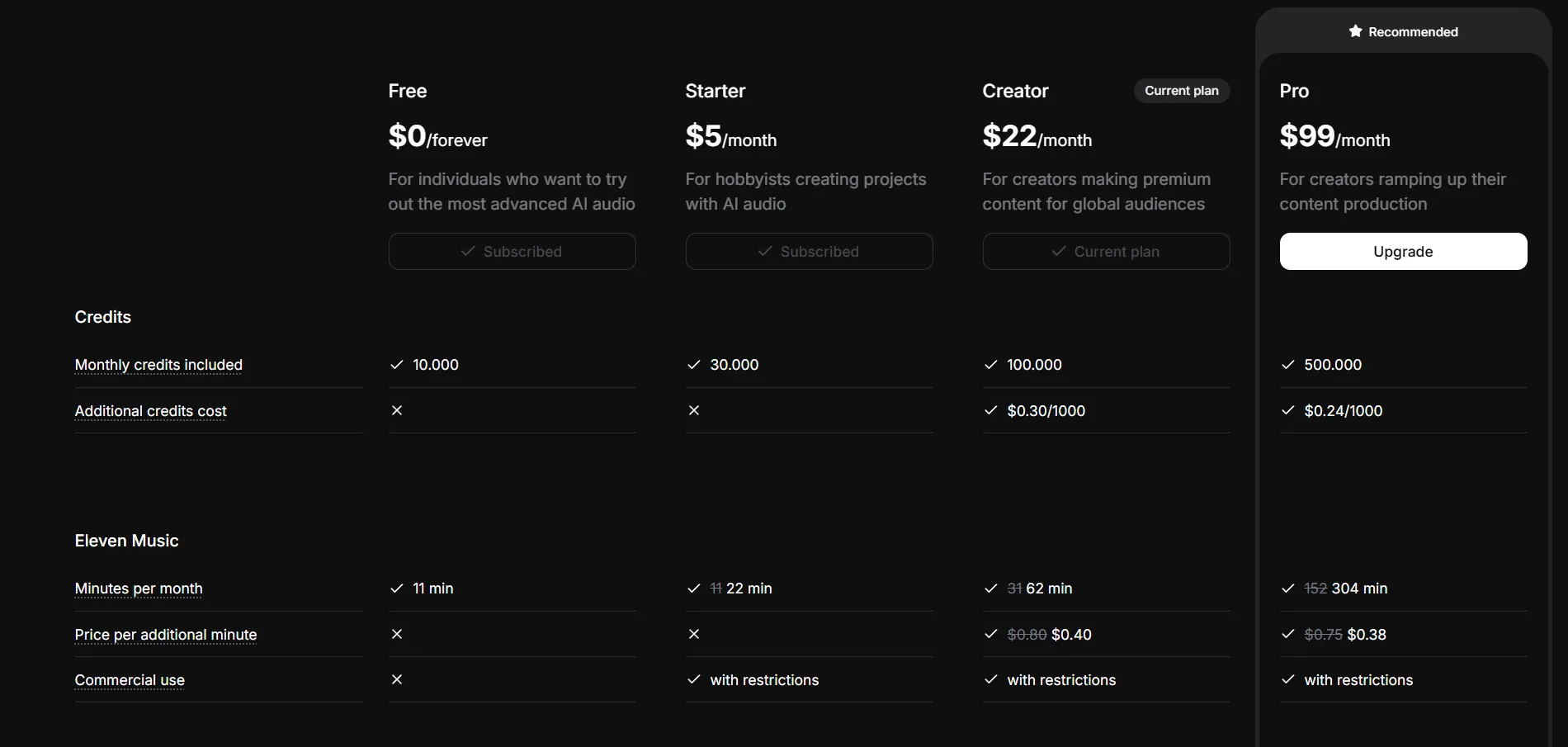Click the star icon beside Recommended
This screenshot has width=1568, height=747.
pos(1355,31)
